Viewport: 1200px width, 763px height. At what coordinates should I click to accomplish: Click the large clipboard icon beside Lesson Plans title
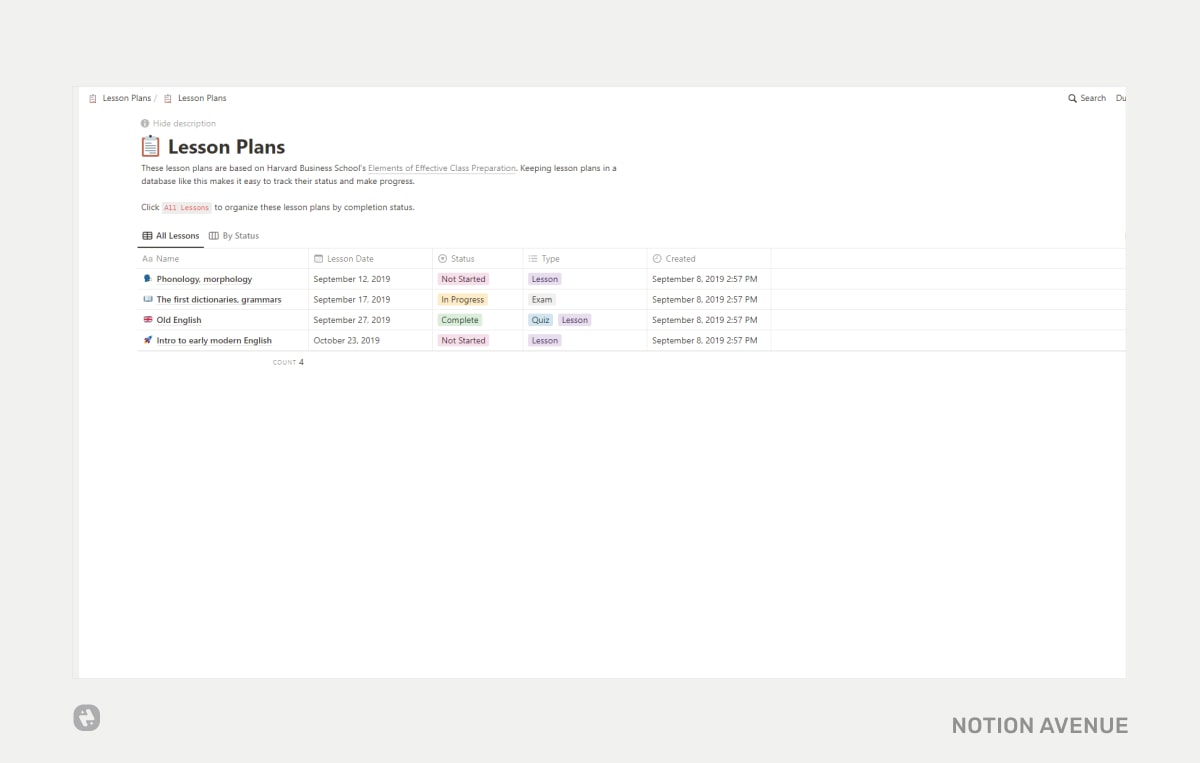click(150, 147)
